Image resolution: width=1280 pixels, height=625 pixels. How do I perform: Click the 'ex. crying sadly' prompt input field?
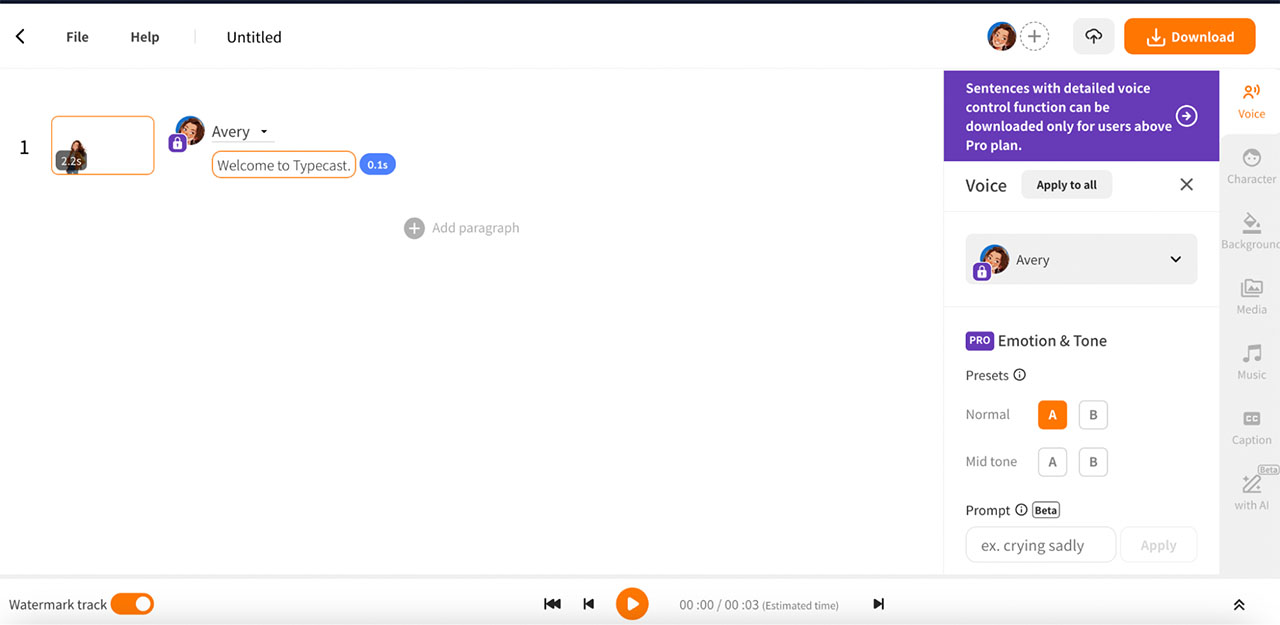1040,544
